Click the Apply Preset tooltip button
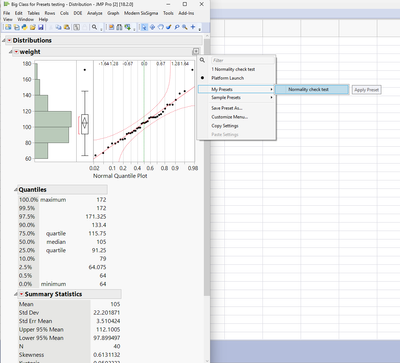400x363 pixels. click(366, 90)
